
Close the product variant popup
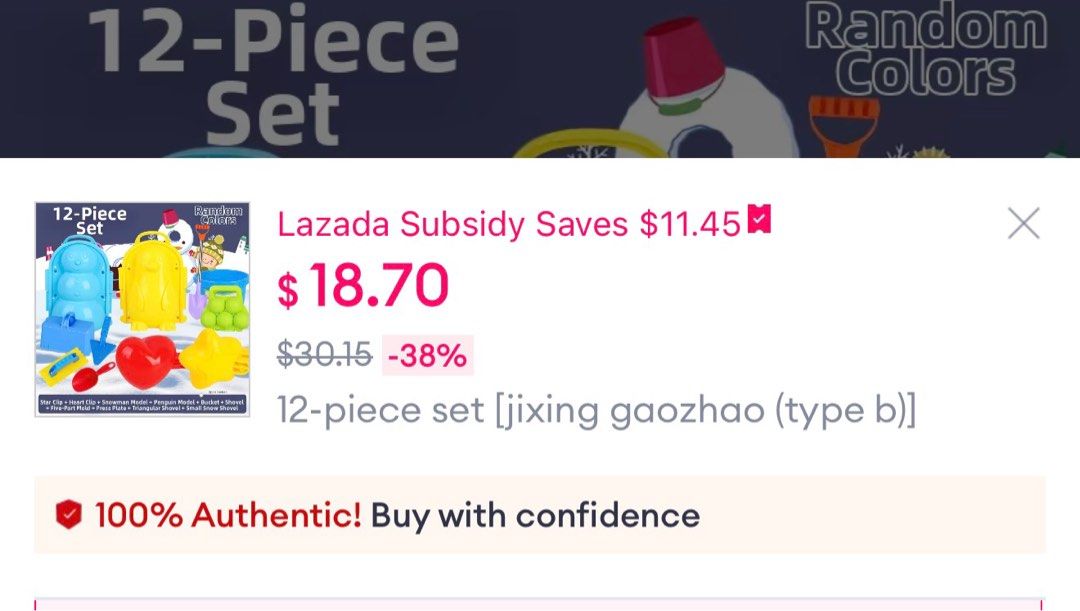(x=1023, y=223)
